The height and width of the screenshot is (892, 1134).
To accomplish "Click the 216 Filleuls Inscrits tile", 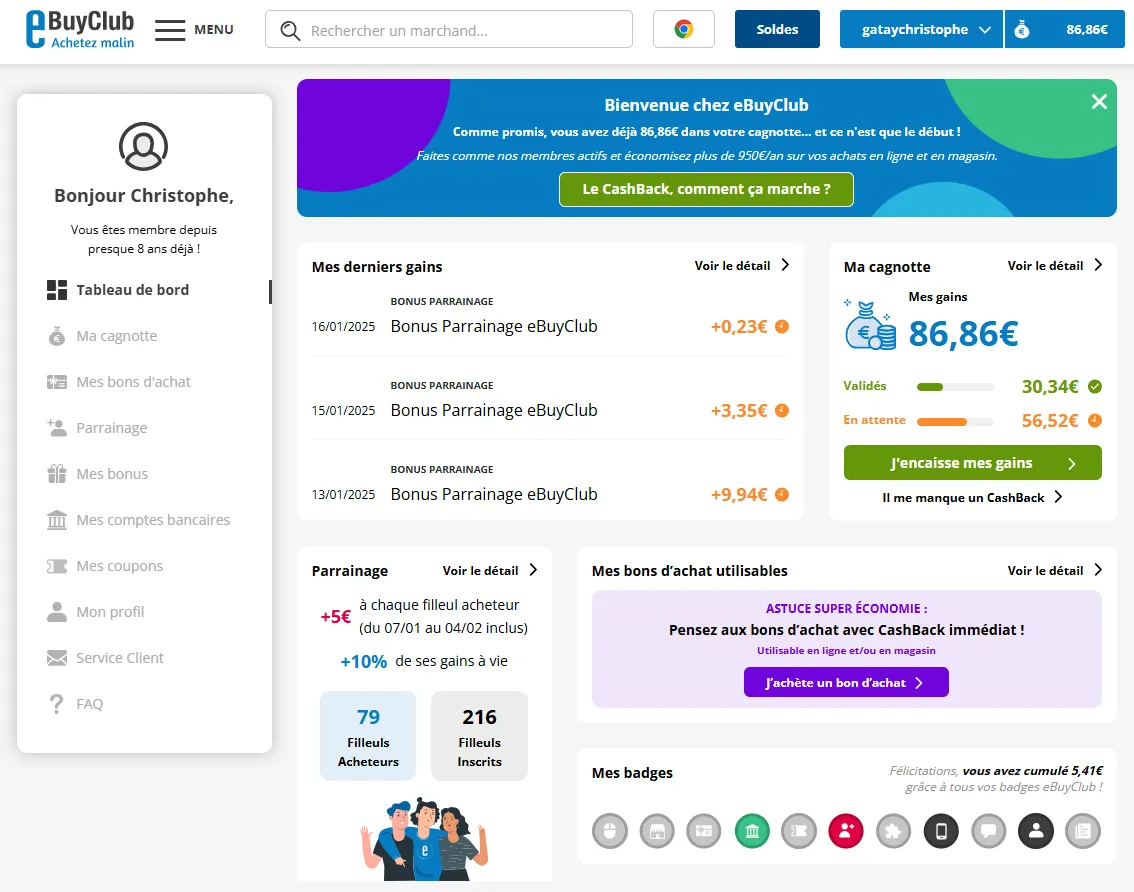I will click(479, 736).
